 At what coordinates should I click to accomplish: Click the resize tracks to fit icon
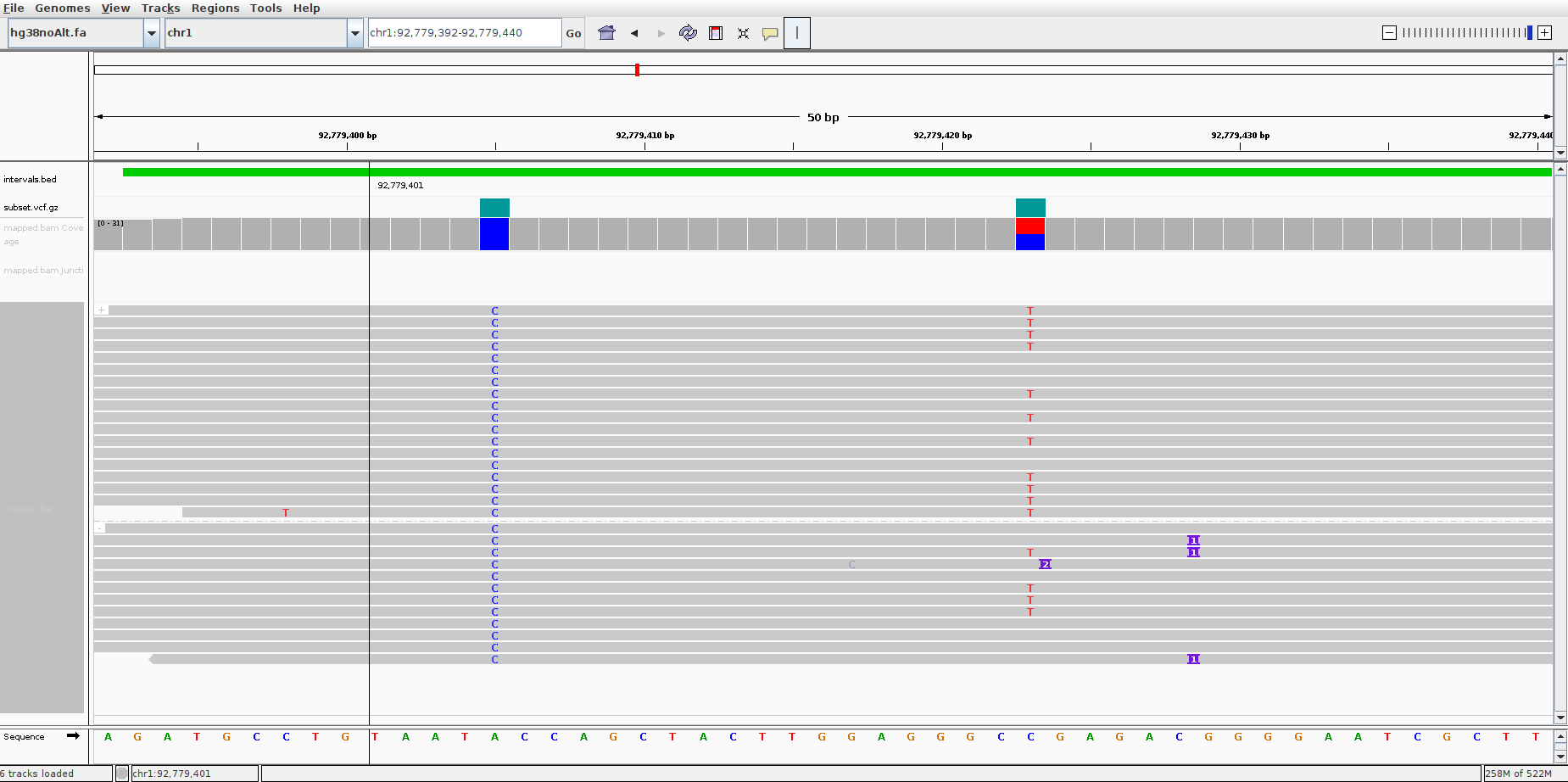(x=743, y=33)
